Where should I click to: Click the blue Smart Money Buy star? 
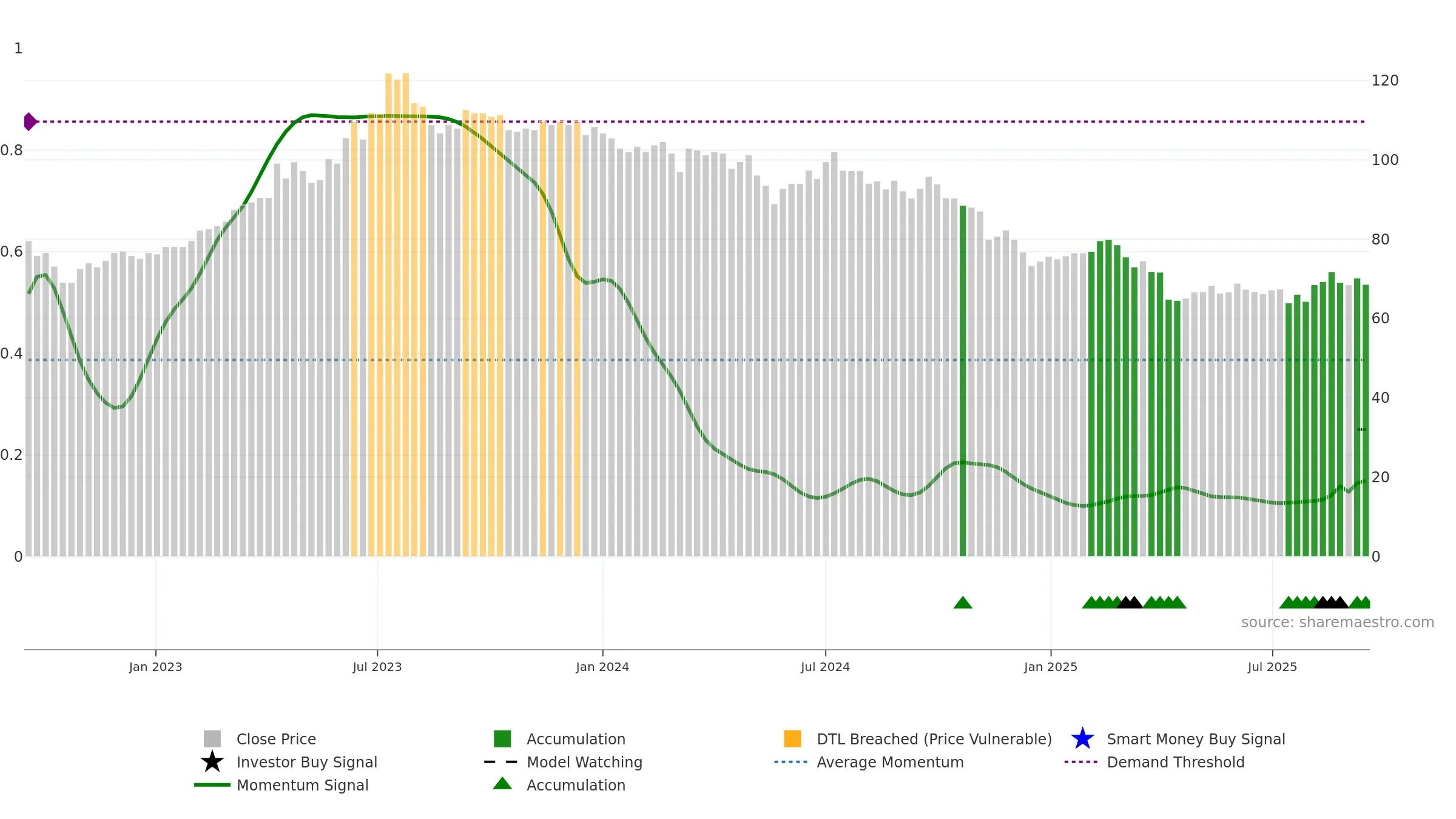point(1082,739)
